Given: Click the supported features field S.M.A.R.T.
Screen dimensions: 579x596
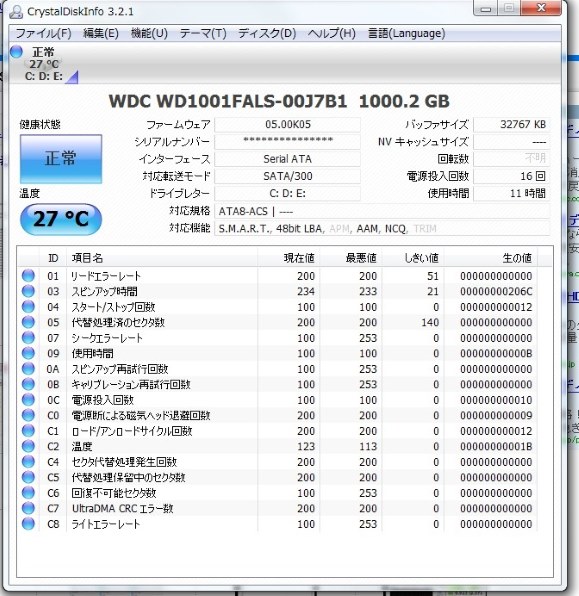Looking at the screenshot, I should click(382, 228).
